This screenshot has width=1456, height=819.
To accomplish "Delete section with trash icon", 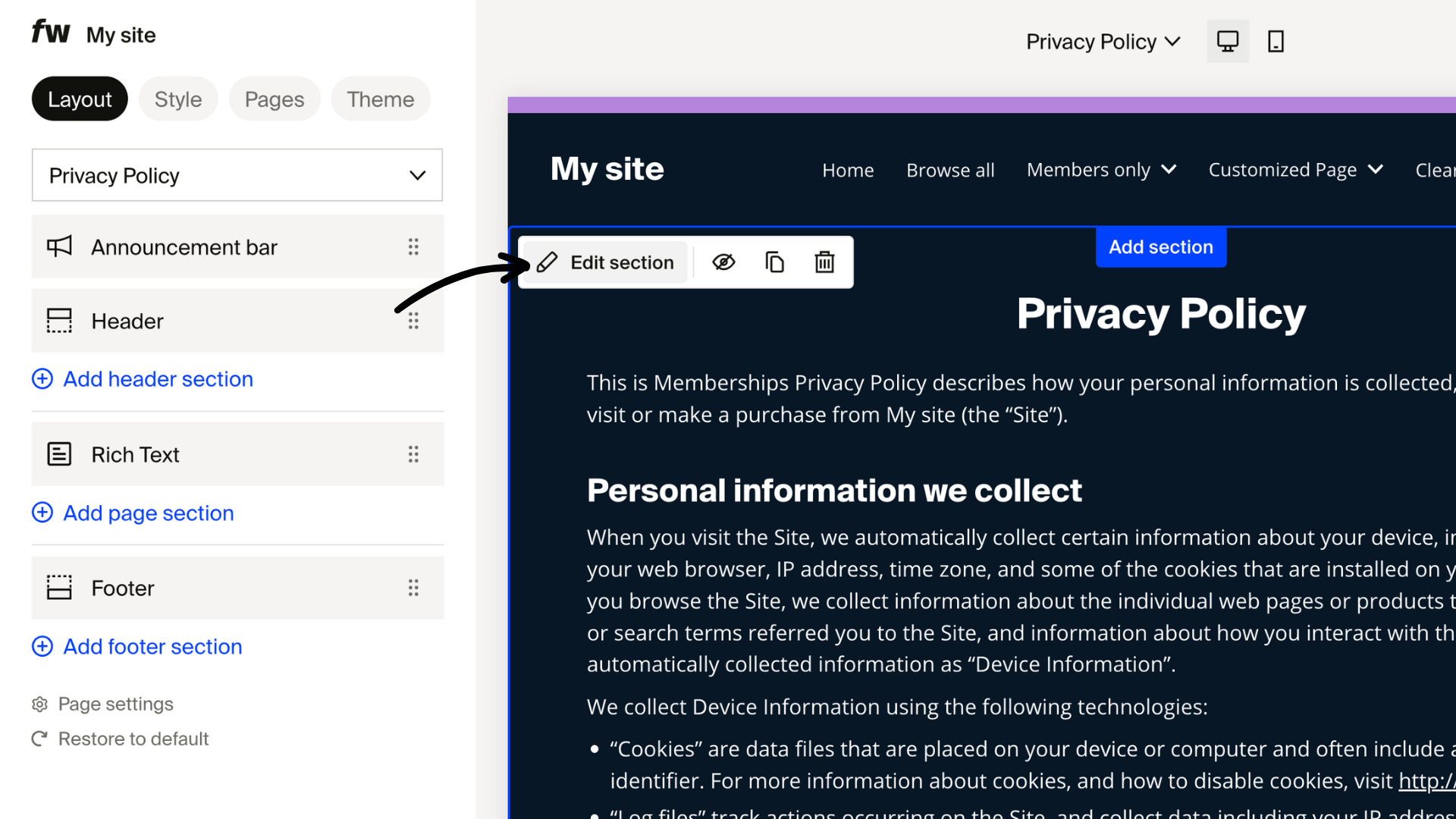I will (x=824, y=262).
